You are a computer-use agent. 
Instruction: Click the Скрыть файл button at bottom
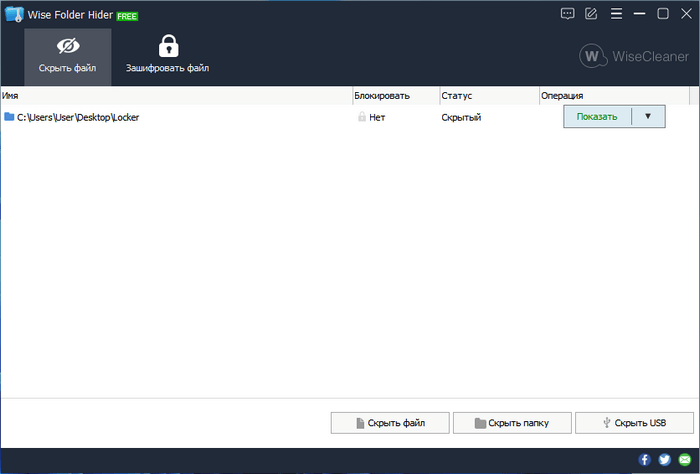[x=390, y=423]
